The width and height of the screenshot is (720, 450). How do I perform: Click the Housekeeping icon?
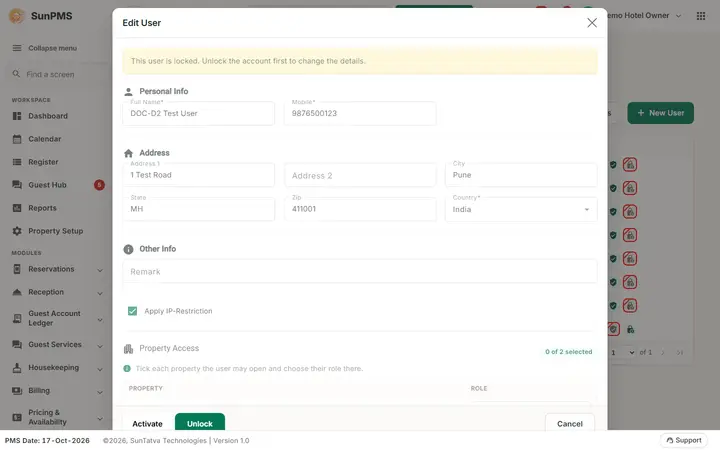pyautogui.click(x=17, y=367)
